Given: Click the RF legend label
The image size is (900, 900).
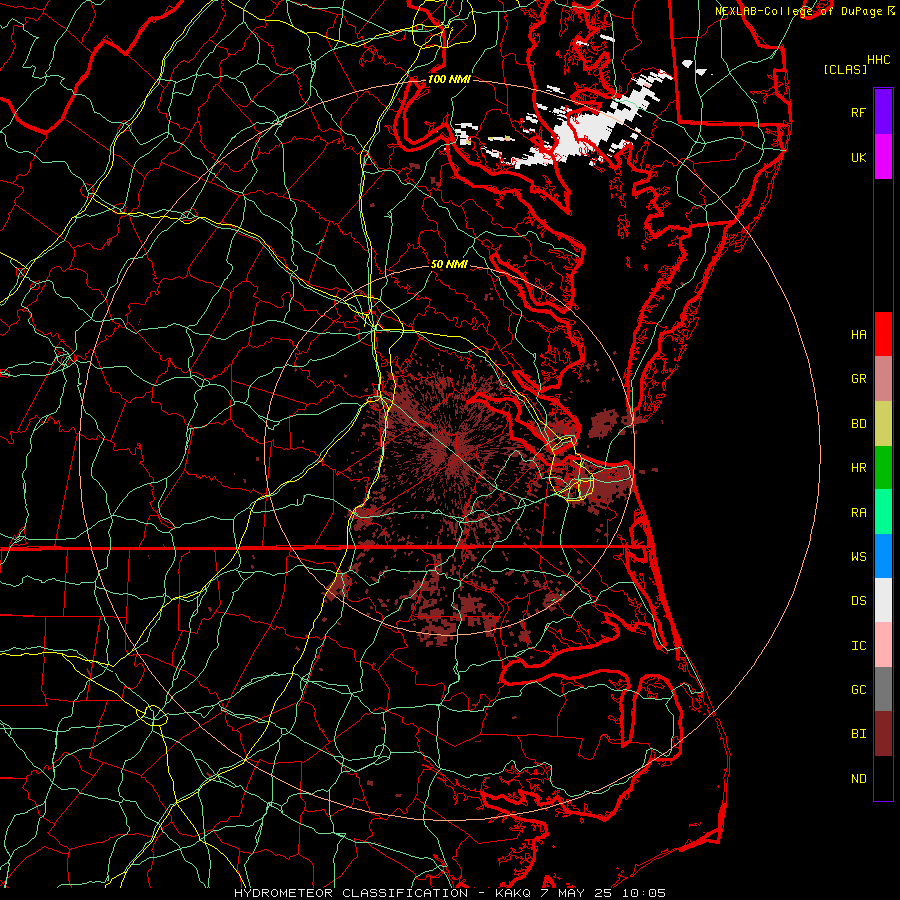Looking at the screenshot, I should pos(858,112).
